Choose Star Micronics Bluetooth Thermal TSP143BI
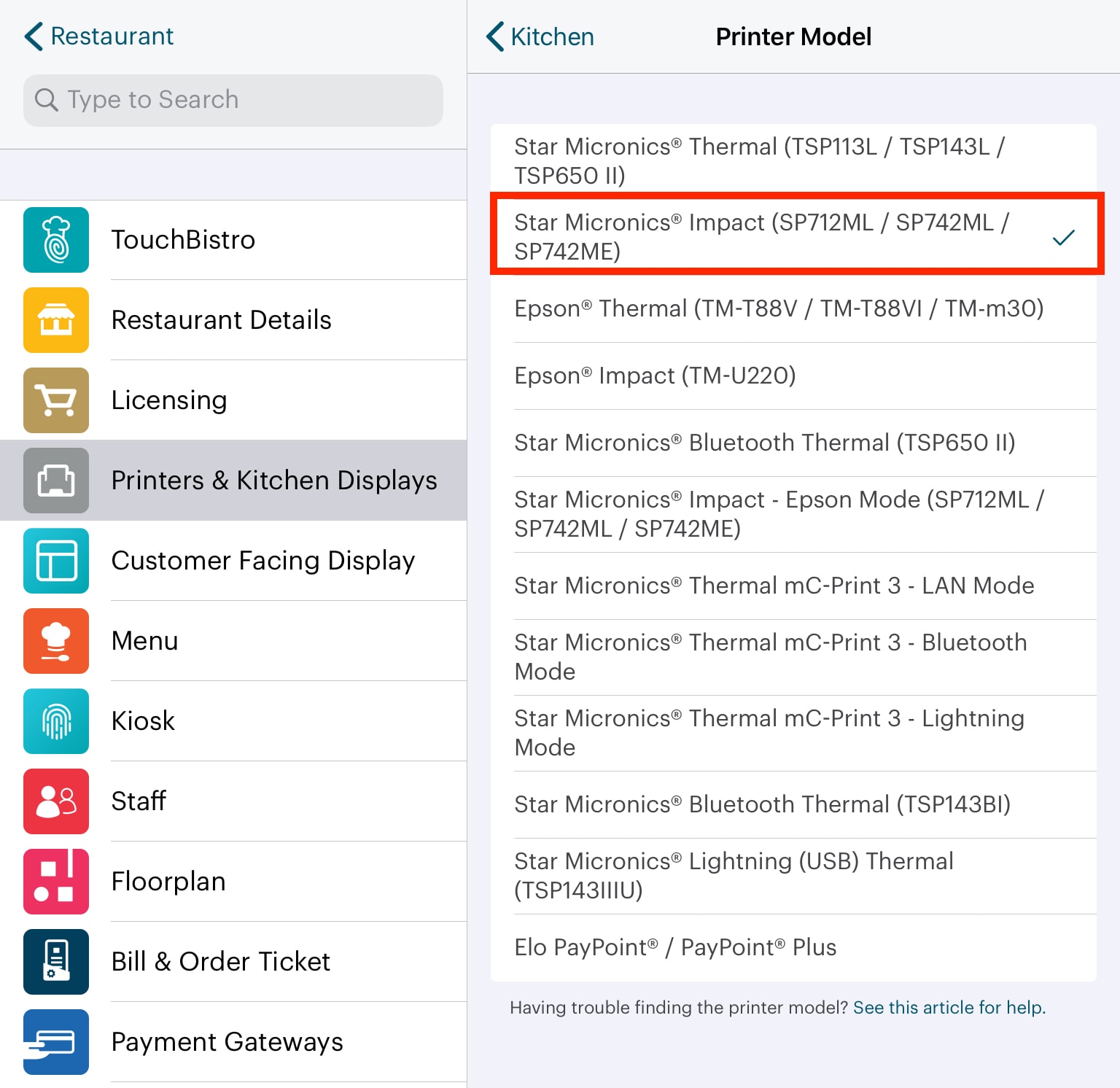This screenshot has width=1120, height=1088. click(x=762, y=804)
